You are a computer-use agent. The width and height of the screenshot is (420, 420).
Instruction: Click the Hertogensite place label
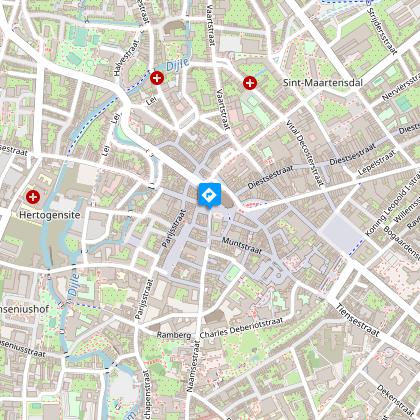pyautogui.click(x=50, y=215)
